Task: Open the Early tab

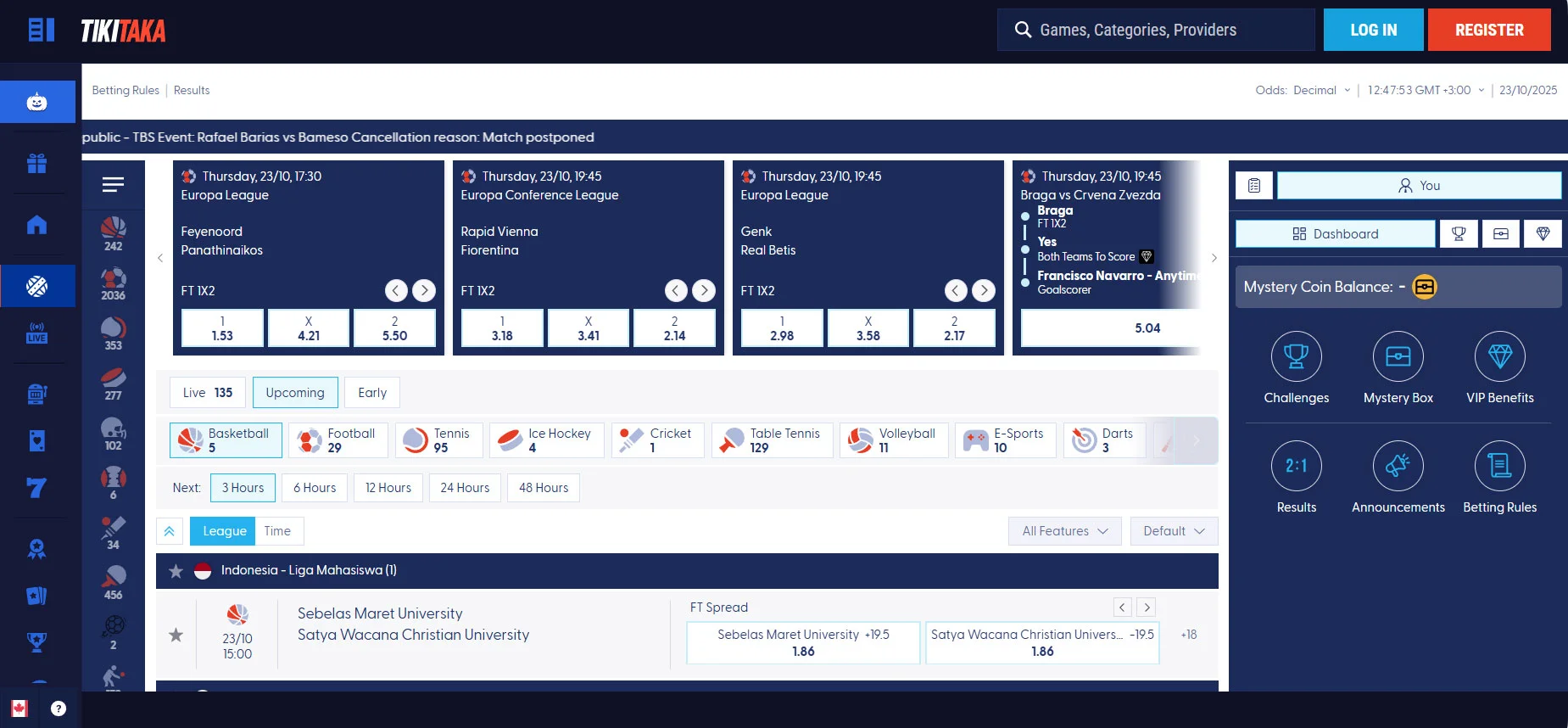Action: pos(372,393)
